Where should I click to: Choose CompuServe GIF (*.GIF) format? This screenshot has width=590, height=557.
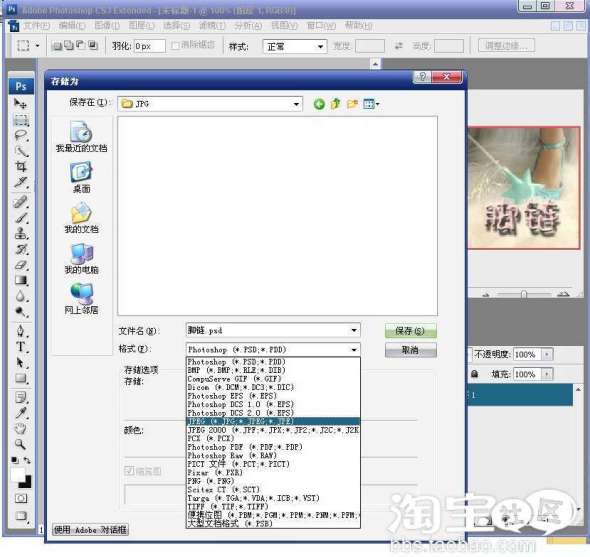(x=273, y=379)
